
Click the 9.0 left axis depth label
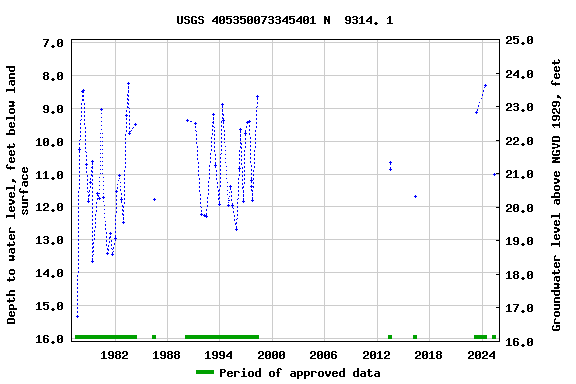[53, 109]
